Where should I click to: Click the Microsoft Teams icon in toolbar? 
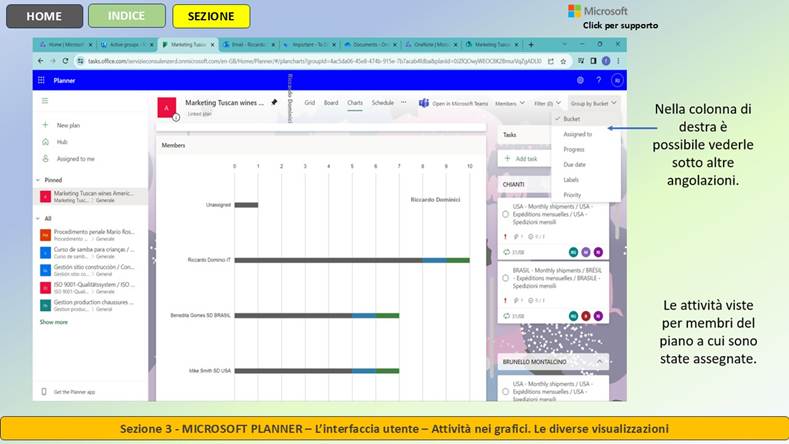click(424, 103)
